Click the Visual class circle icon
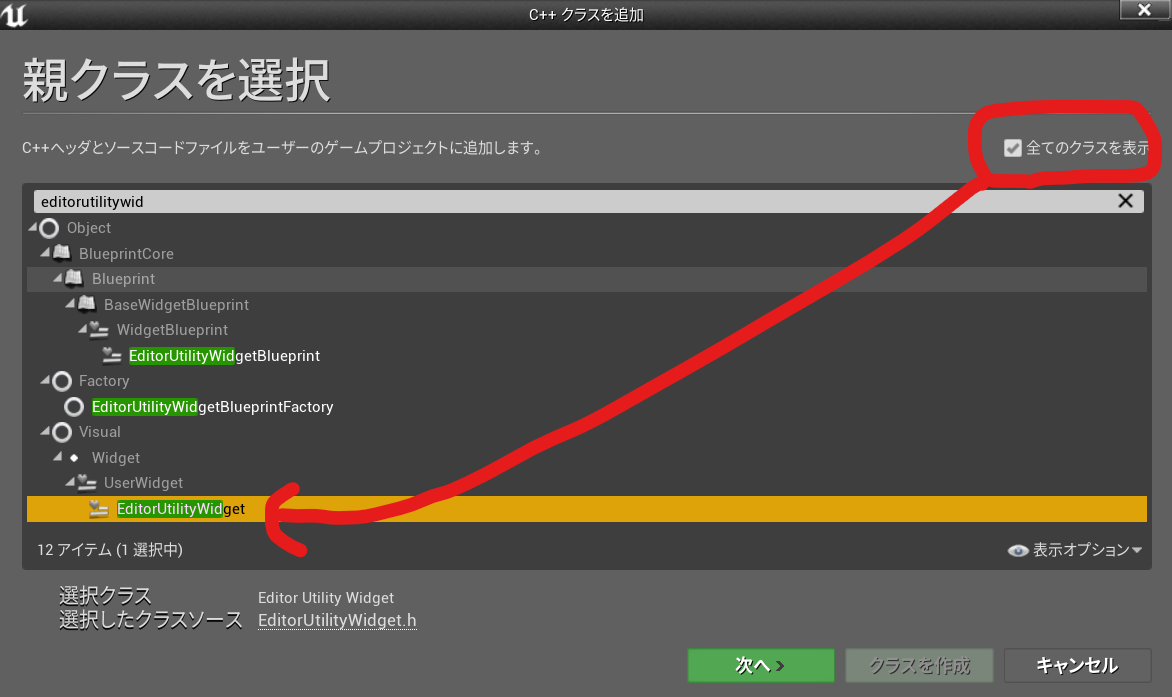This screenshot has width=1172, height=697. [62, 432]
